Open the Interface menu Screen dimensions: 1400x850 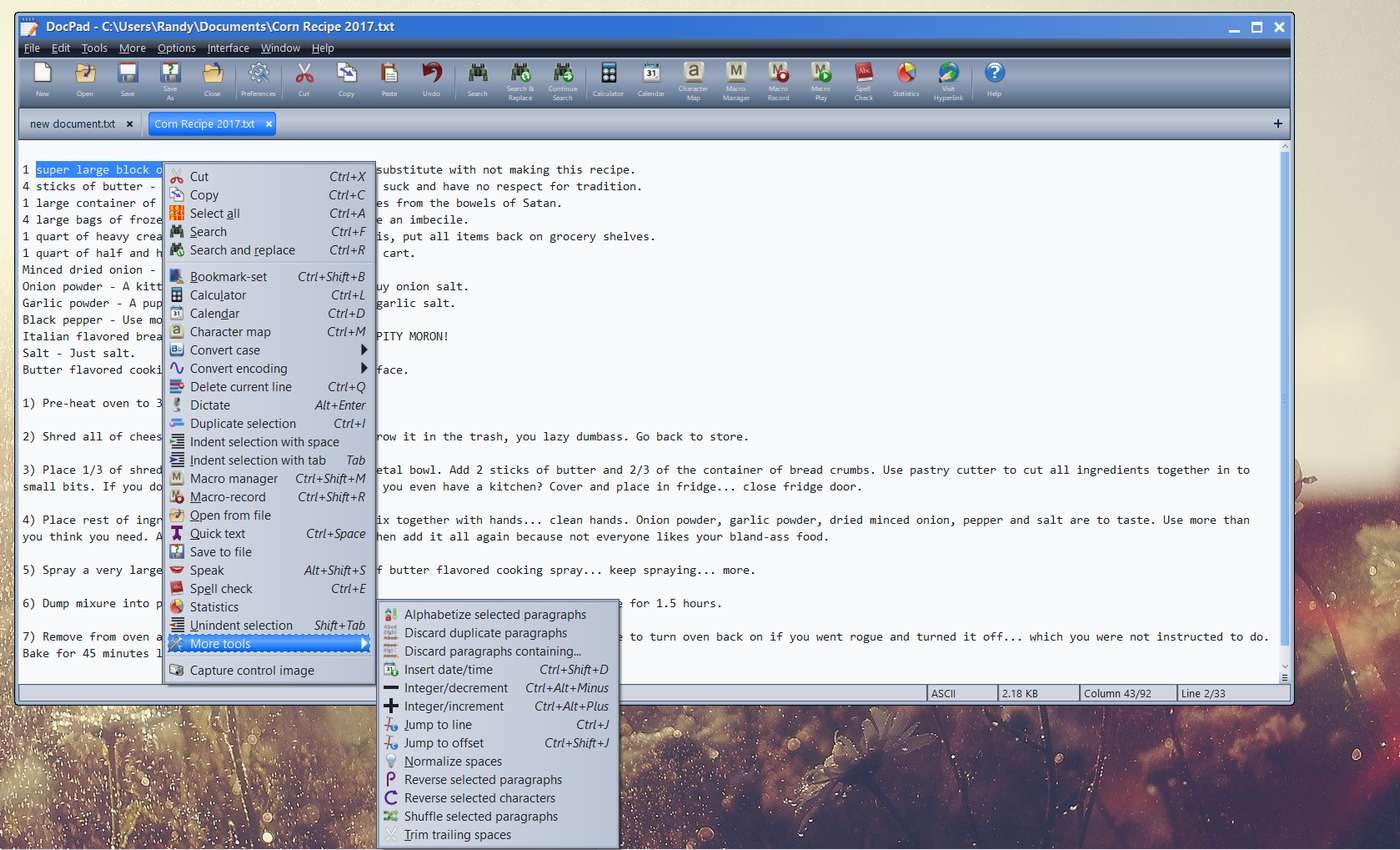coord(228,48)
